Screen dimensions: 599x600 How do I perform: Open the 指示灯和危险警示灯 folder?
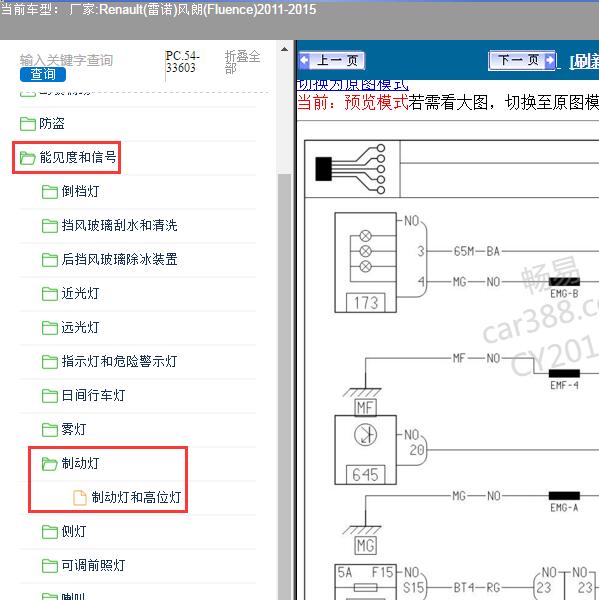119,361
